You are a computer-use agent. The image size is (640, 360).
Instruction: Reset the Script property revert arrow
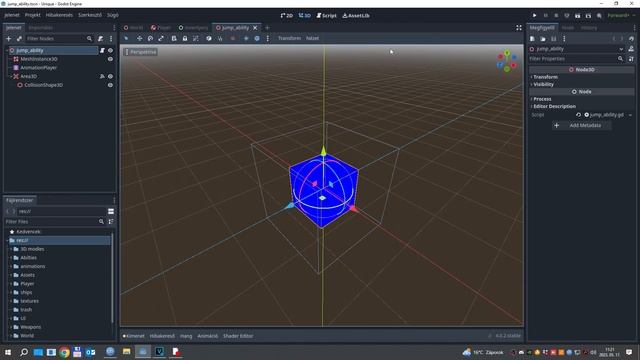[578, 115]
